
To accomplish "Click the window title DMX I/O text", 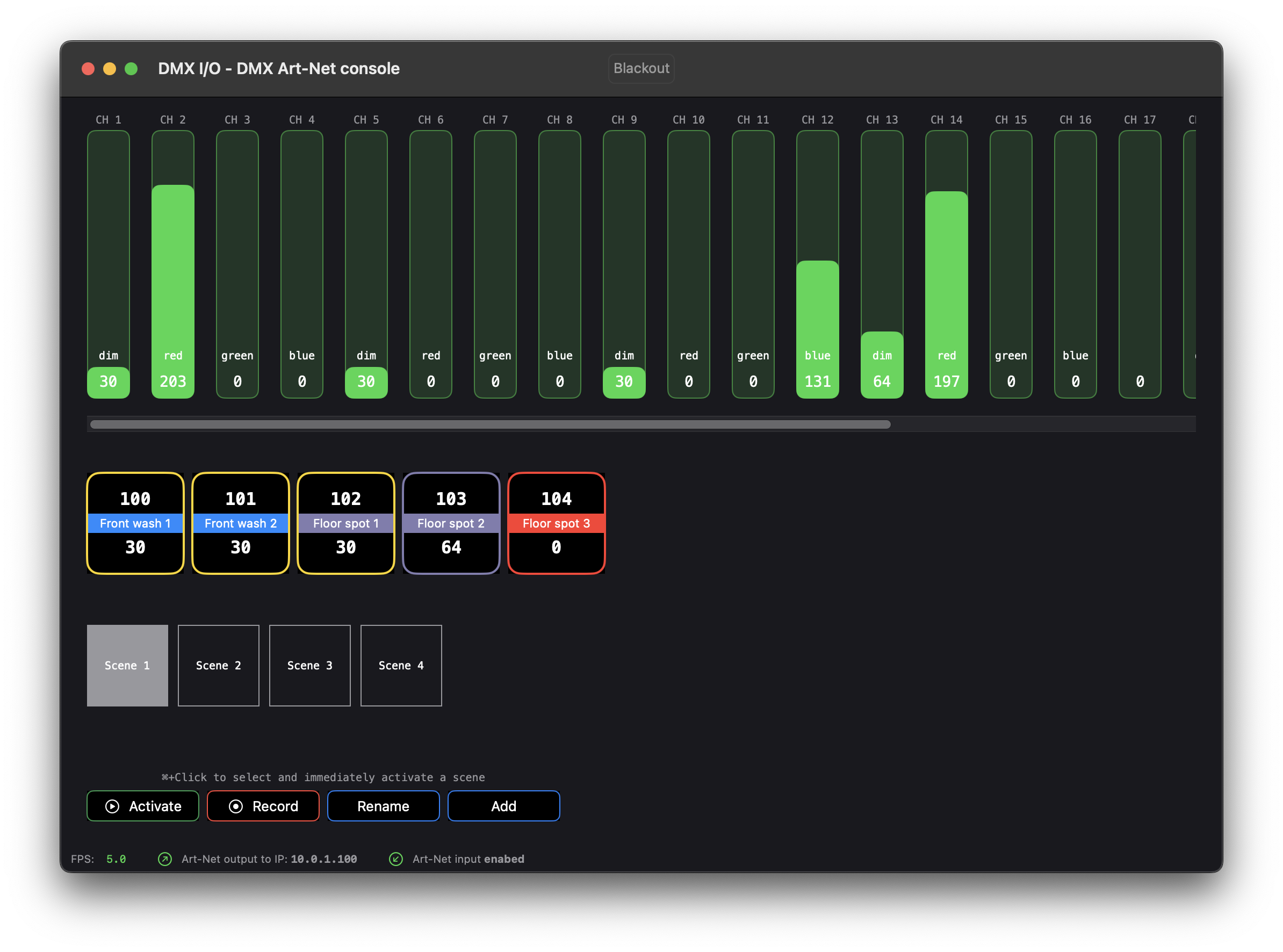I will click(x=279, y=69).
